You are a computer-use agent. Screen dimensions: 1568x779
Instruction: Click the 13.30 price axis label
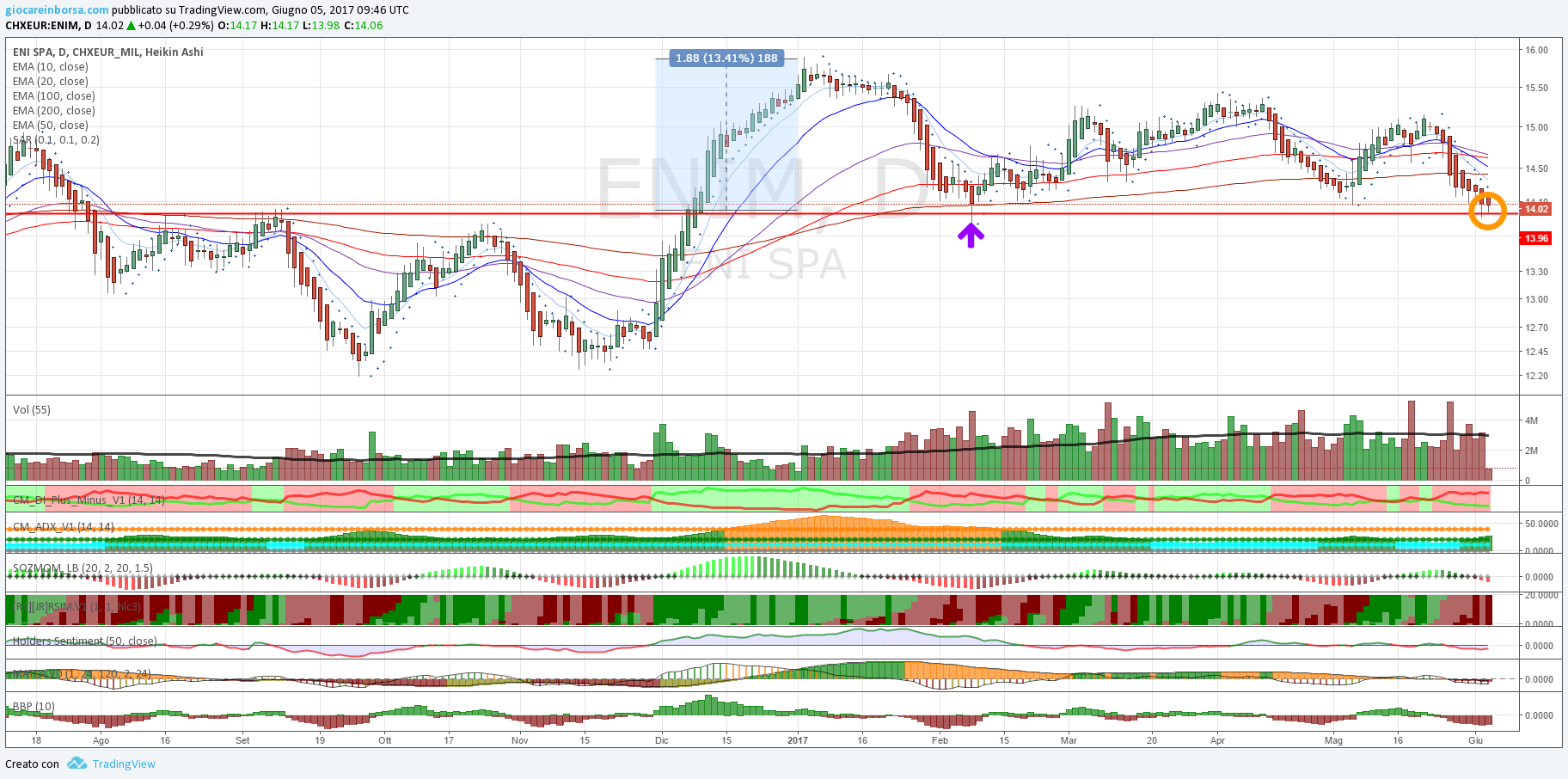[x=1536, y=272]
